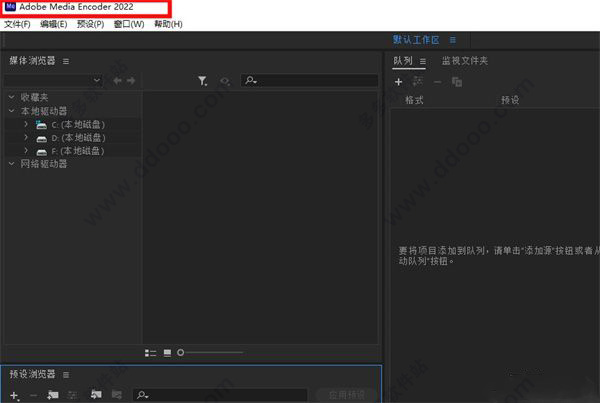Click the 应用预设 button
This screenshot has width=600, height=403.
347,395
